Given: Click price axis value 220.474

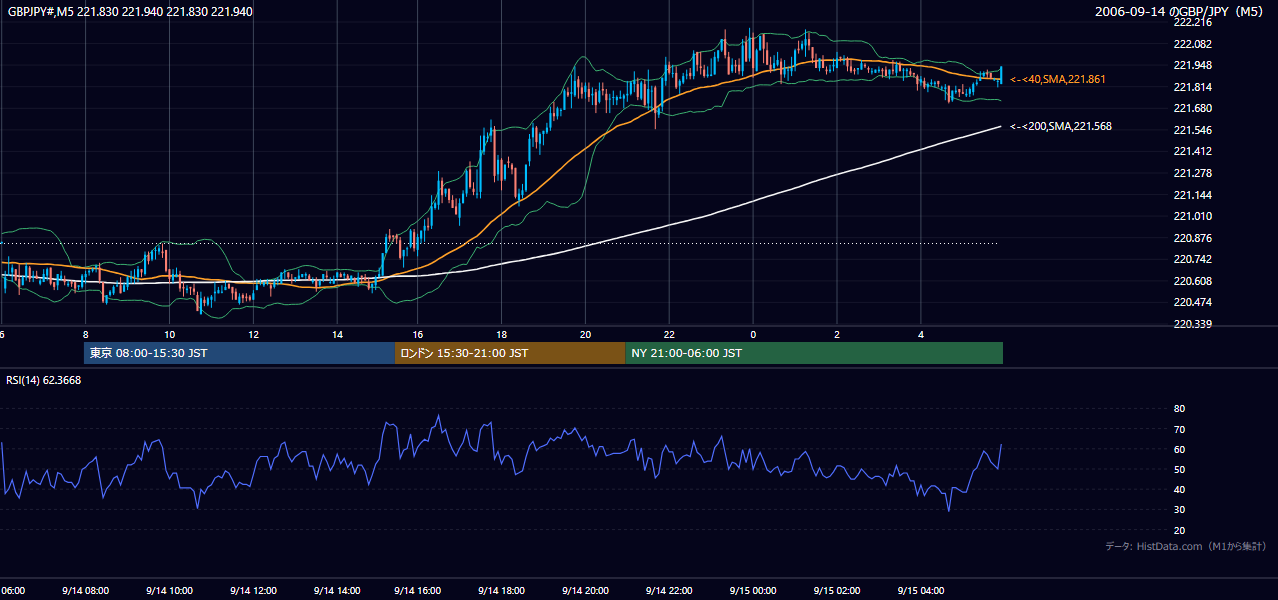Looking at the screenshot, I should point(1192,302).
